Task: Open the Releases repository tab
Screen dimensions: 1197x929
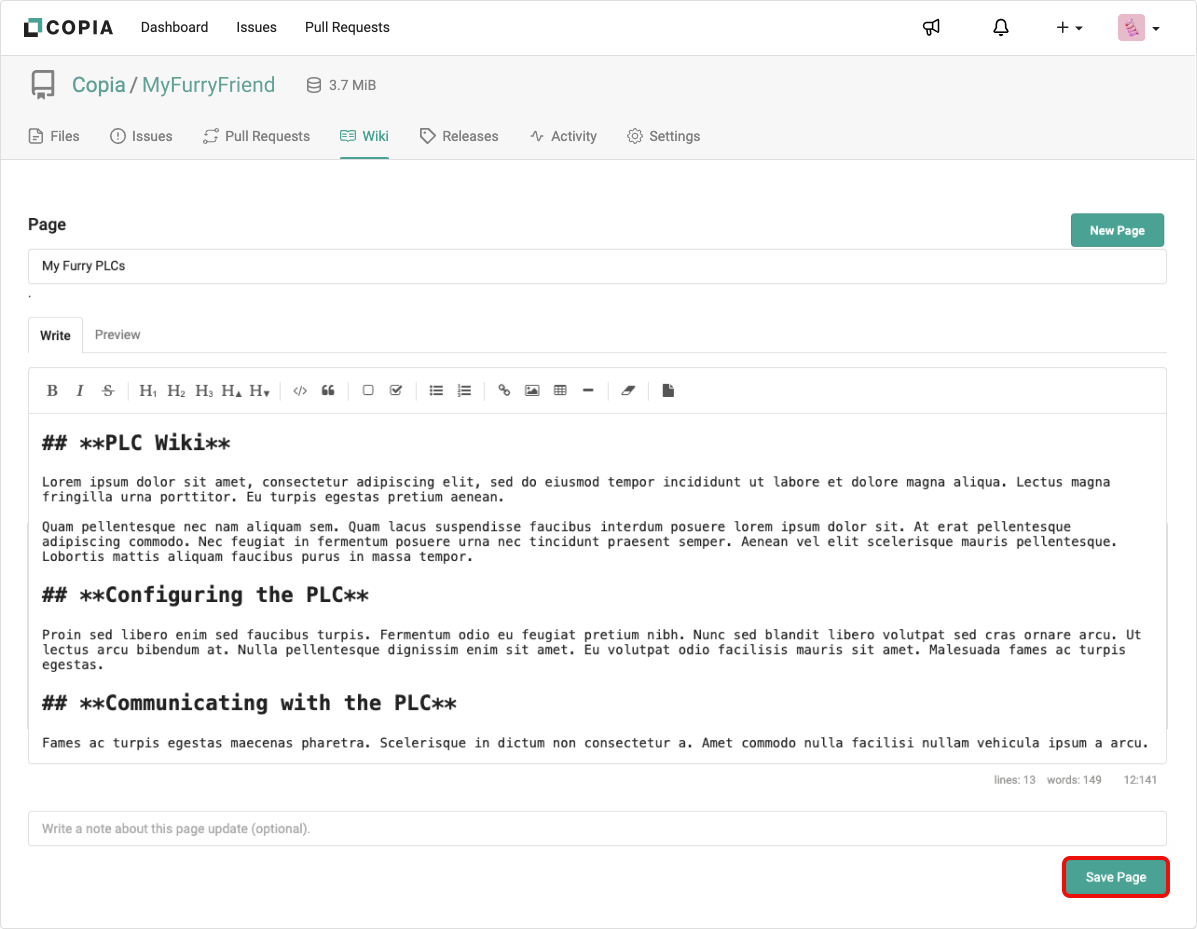Action: [459, 136]
